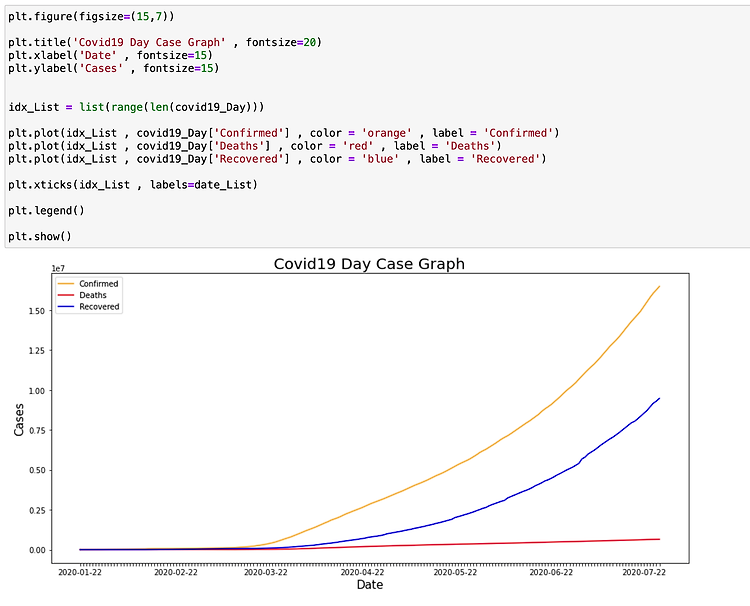
Task: Click the x-axis tick label 2020-06-22
Action: click(x=551, y=573)
